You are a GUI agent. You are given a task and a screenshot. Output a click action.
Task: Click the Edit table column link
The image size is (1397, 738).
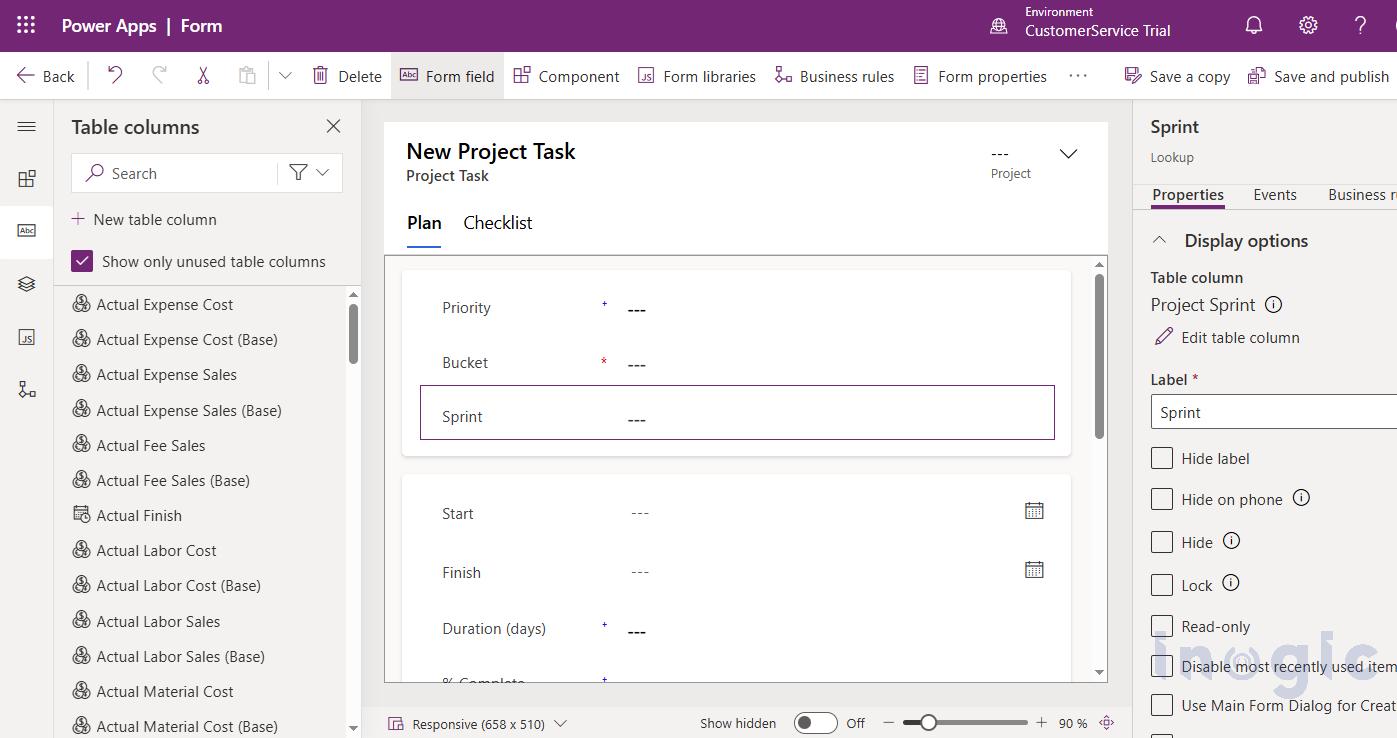pos(1236,337)
